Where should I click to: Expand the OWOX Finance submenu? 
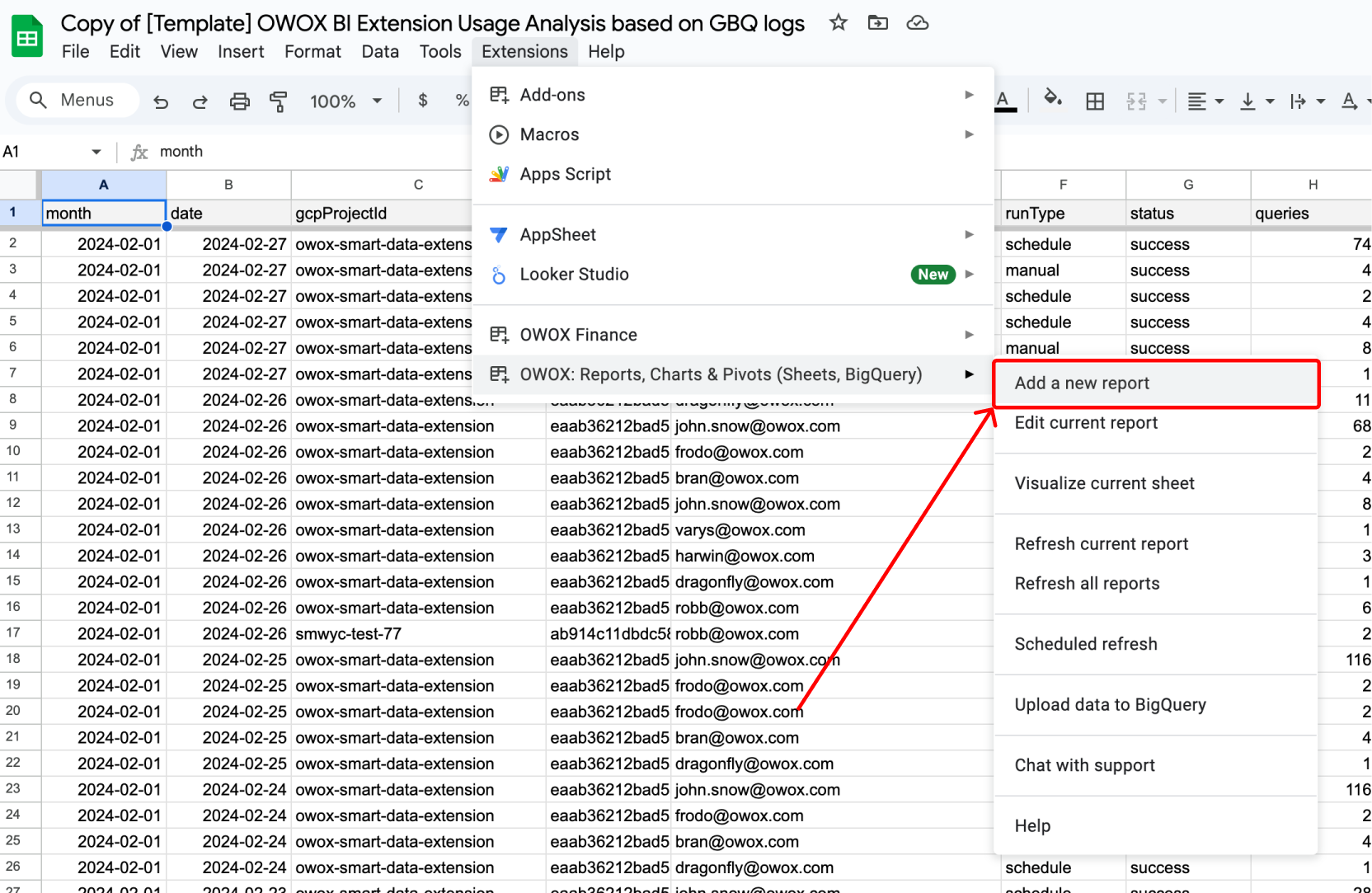point(733,335)
